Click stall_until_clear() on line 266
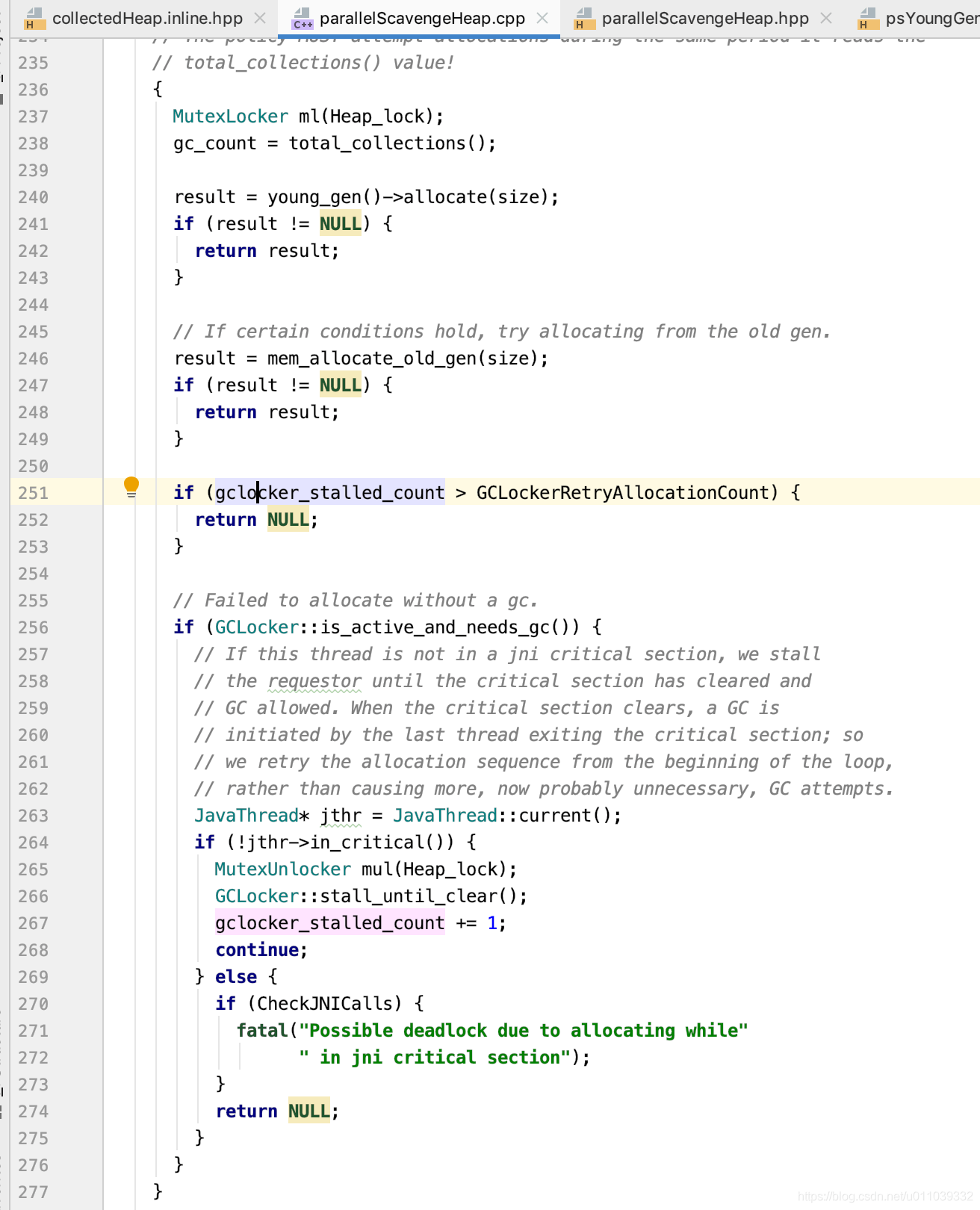980x1210 pixels. pos(418,896)
